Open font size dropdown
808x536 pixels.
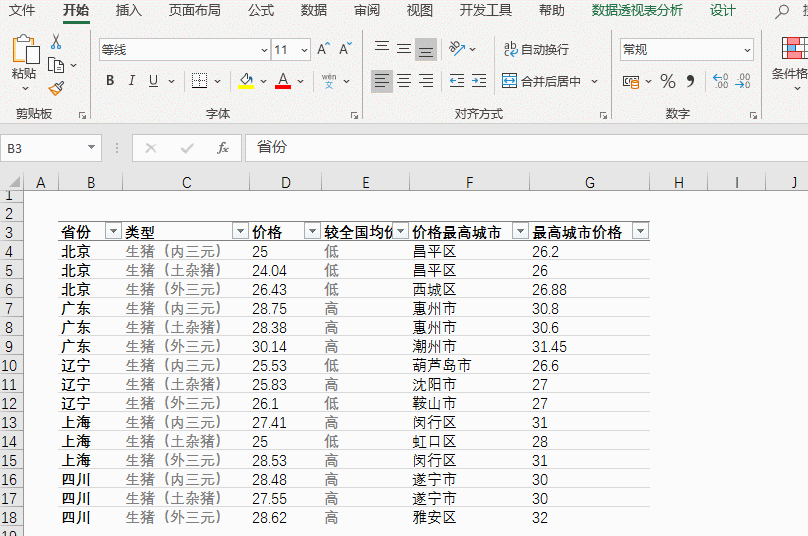pyautogui.click(x=305, y=50)
